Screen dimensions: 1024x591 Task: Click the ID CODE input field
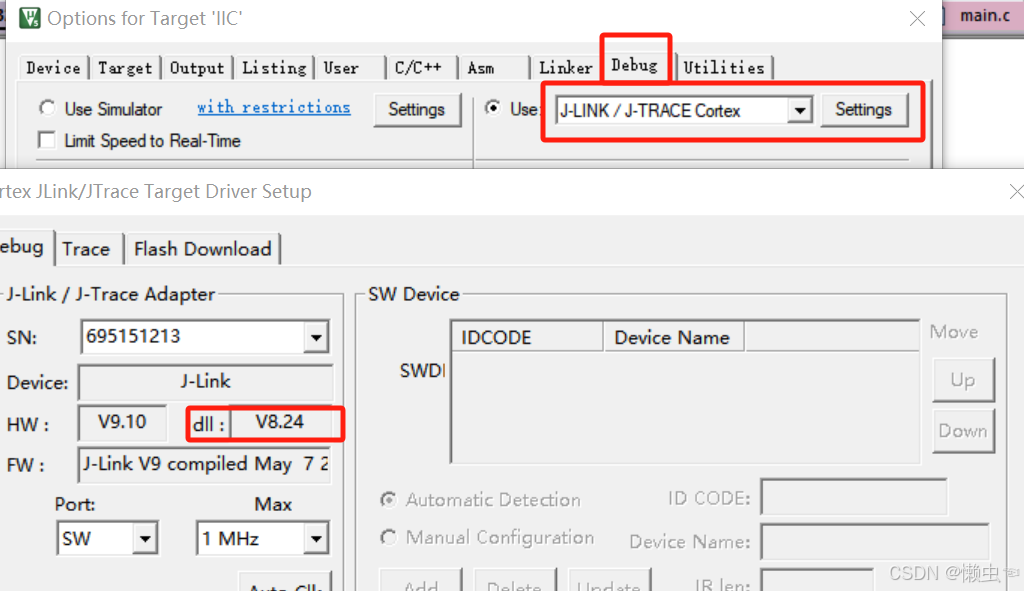854,498
